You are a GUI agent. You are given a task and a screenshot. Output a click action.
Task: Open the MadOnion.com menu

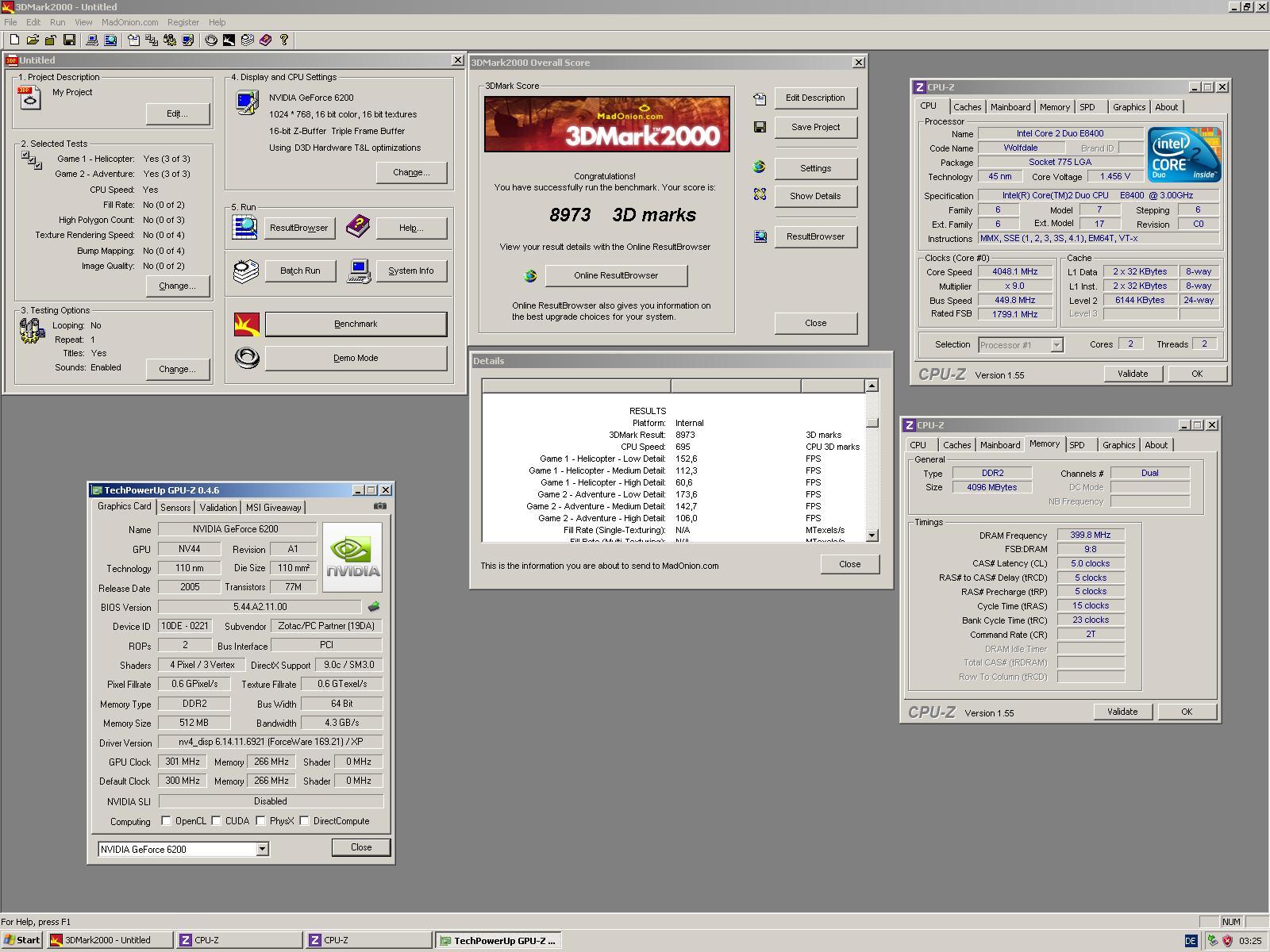click(129, 22)
